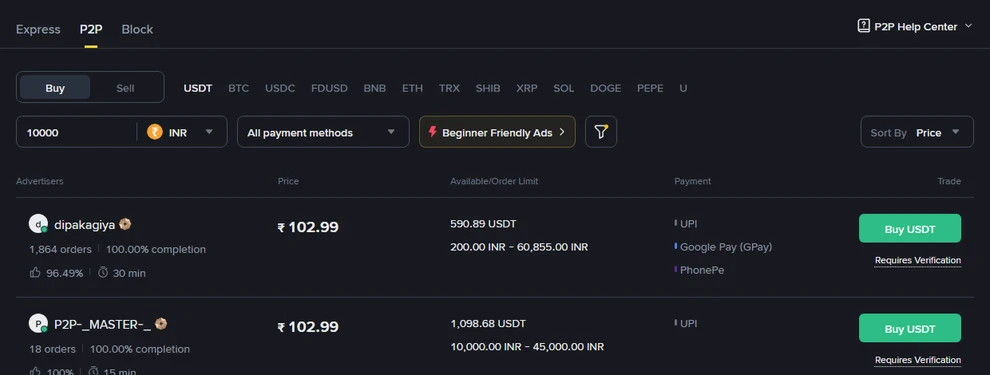This screenshot has width=990, height=375.
Task: Select the BNB coin tab
Action: [374, 88]
